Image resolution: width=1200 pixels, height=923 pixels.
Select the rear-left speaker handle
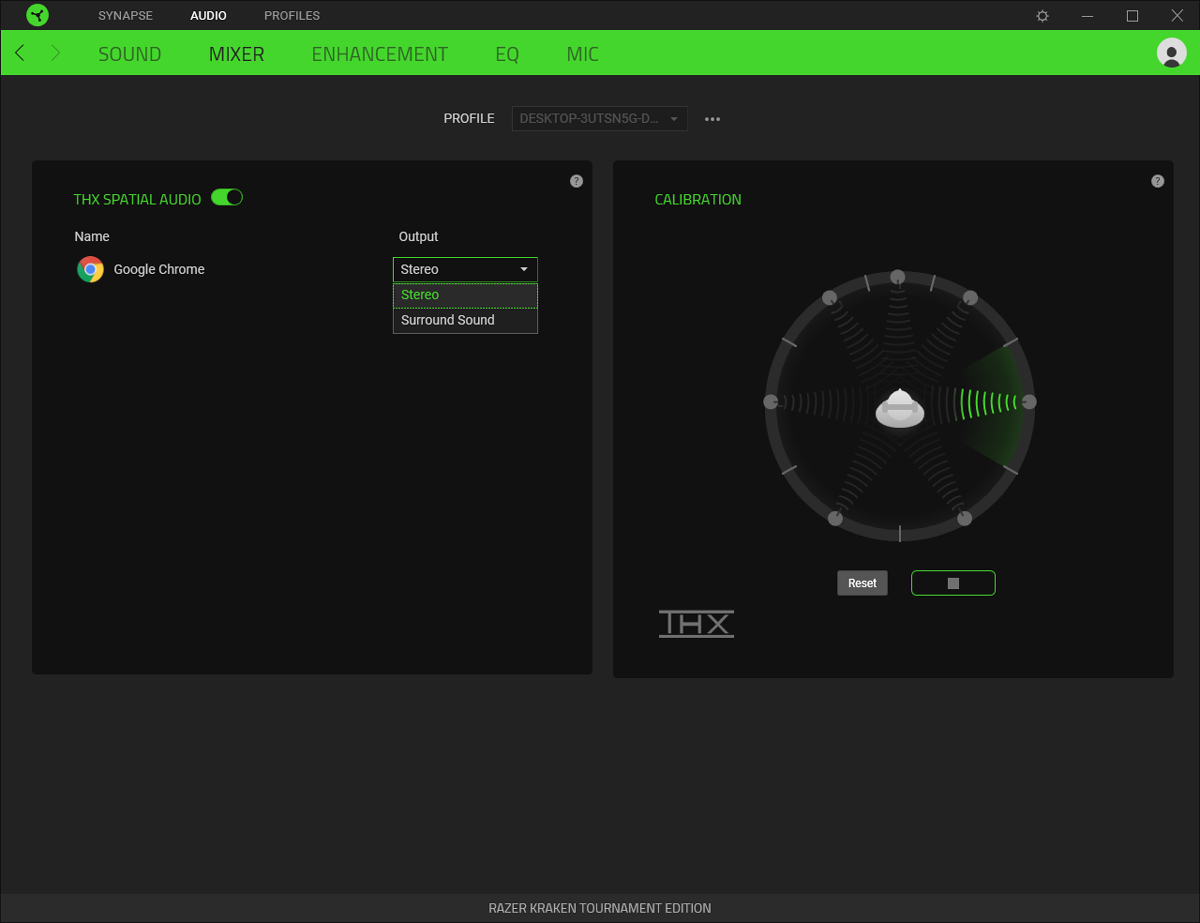point(835,518)
